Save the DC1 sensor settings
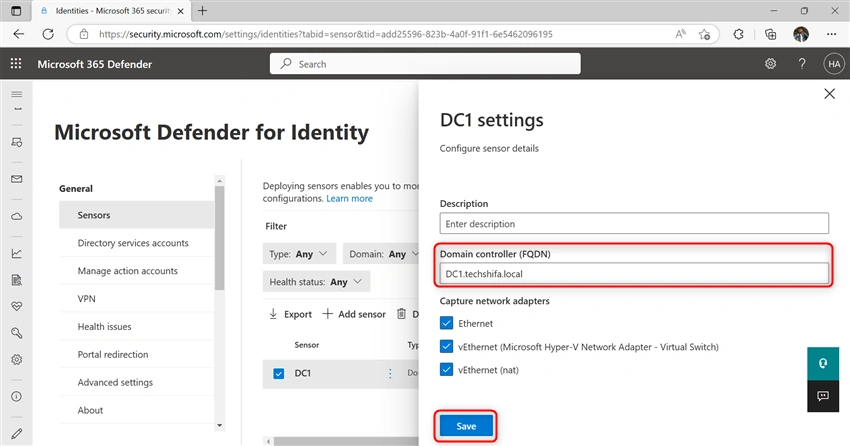Screen dimensions: 850x446 pos(466,426)
